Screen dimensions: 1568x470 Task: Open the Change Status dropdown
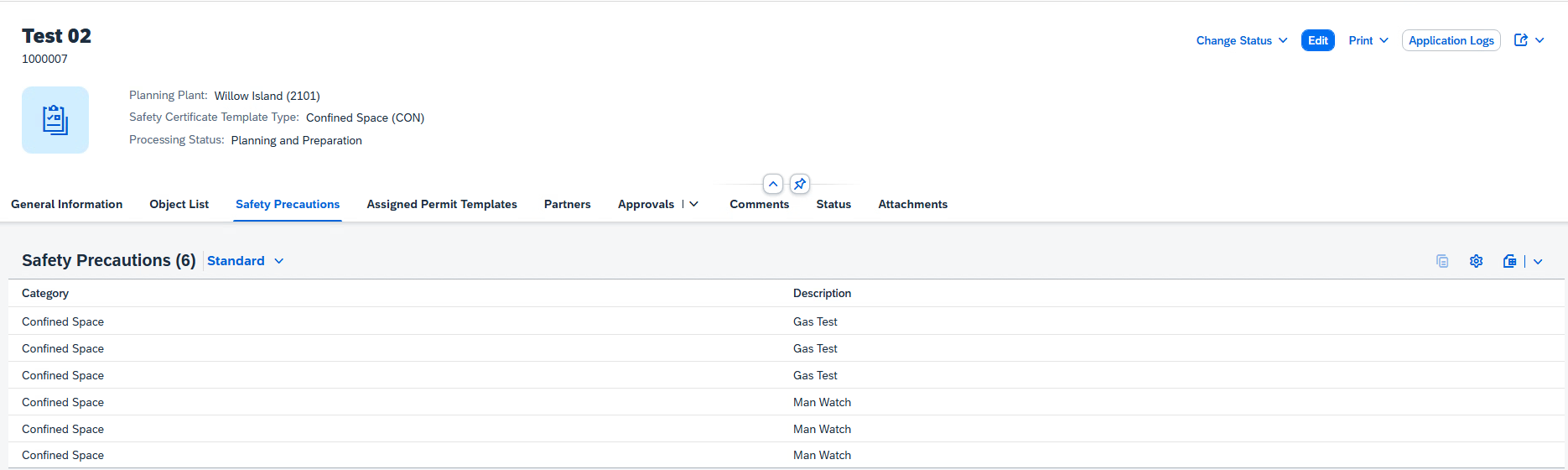point(1241,40)
